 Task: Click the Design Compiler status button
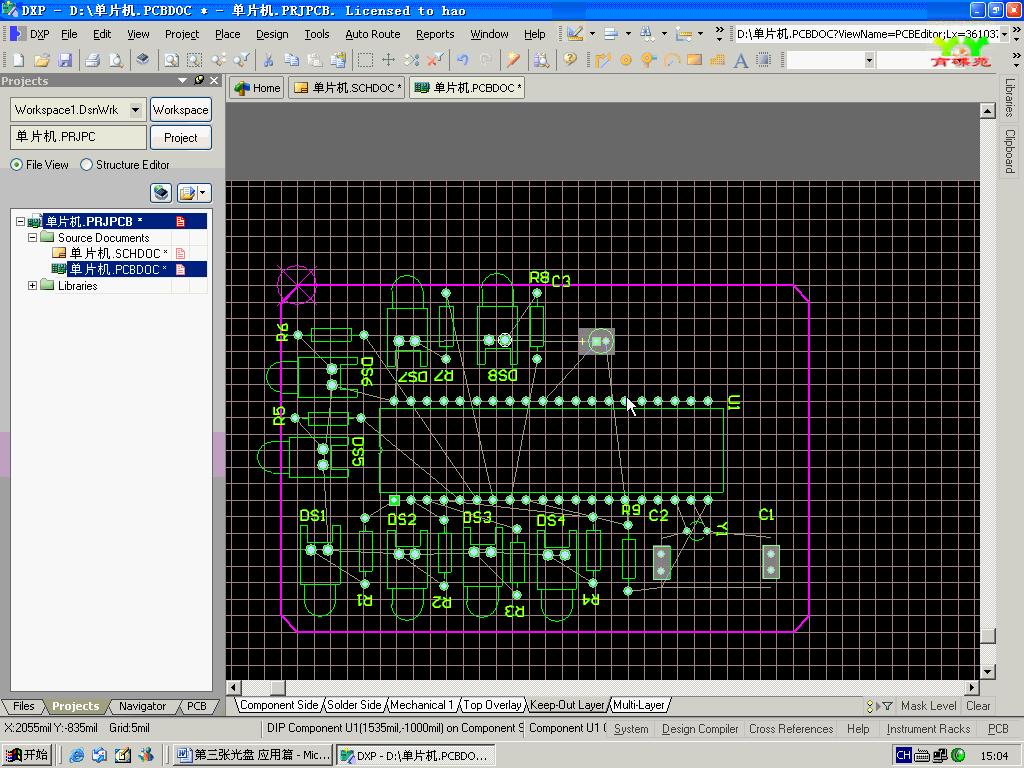(x=699, y=729)
